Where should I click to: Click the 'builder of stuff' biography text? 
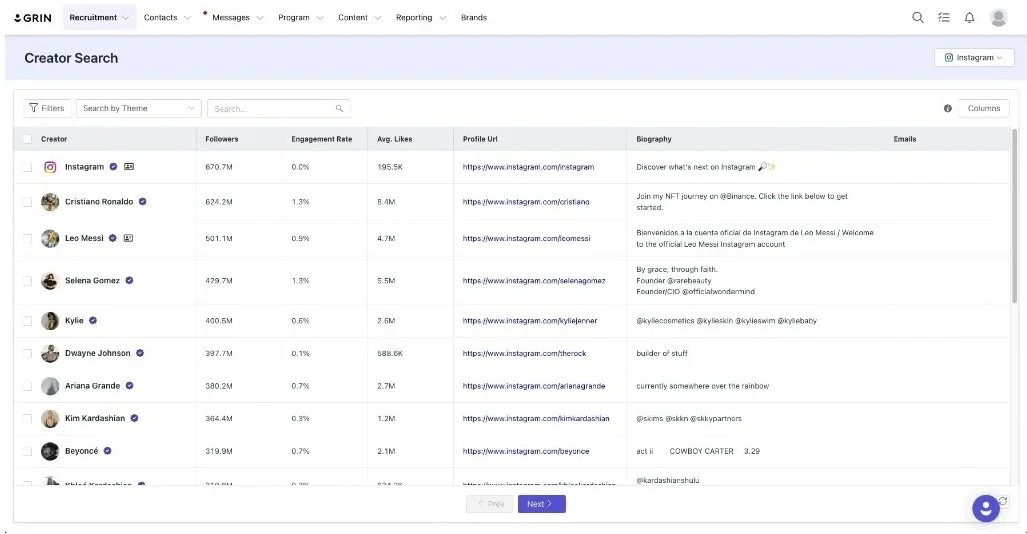pos(662,353)
